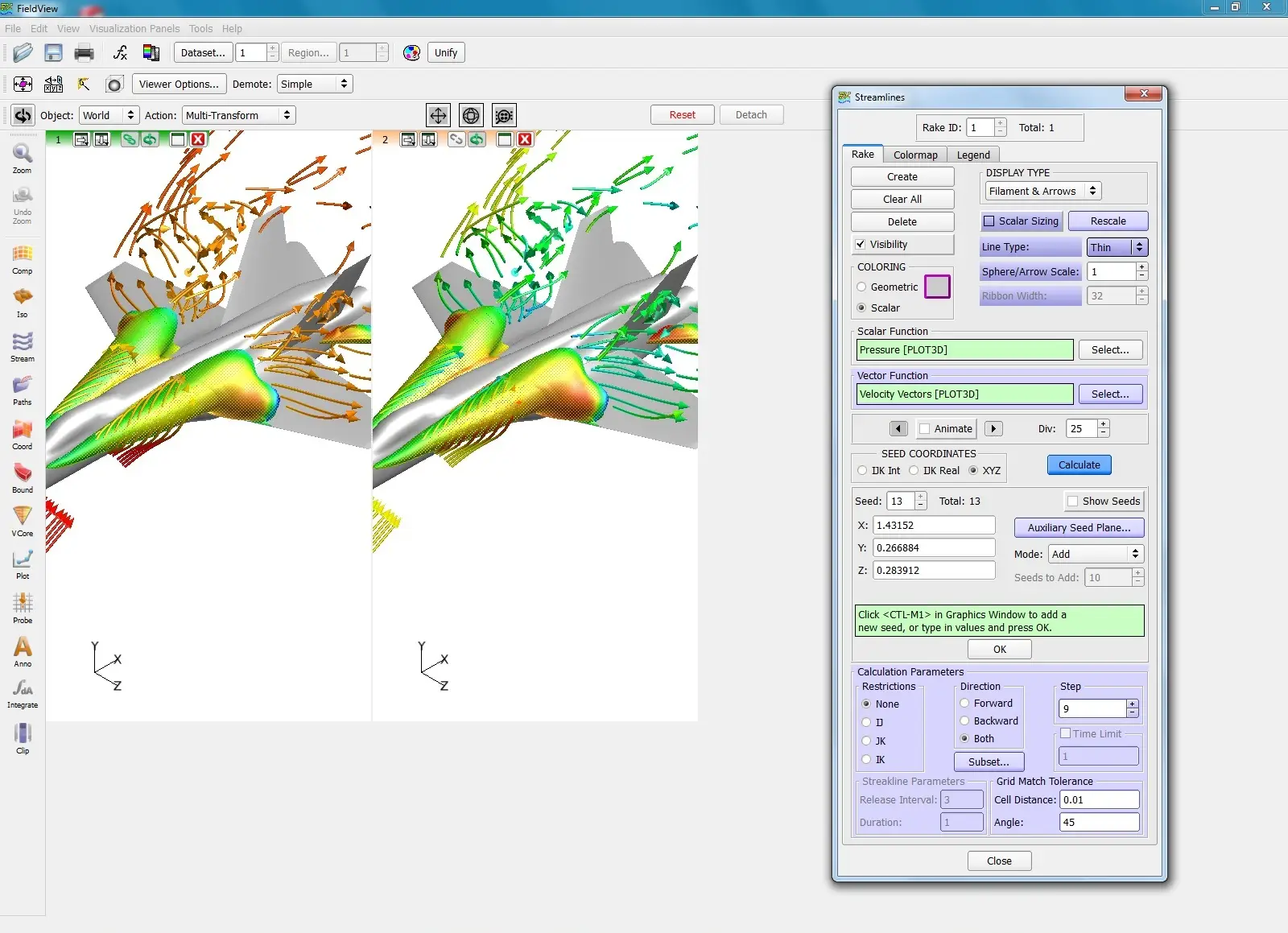Viewport: 1288px width, 933px height.
Task: Select Backward direction radio button
Action: click(964, 720)
